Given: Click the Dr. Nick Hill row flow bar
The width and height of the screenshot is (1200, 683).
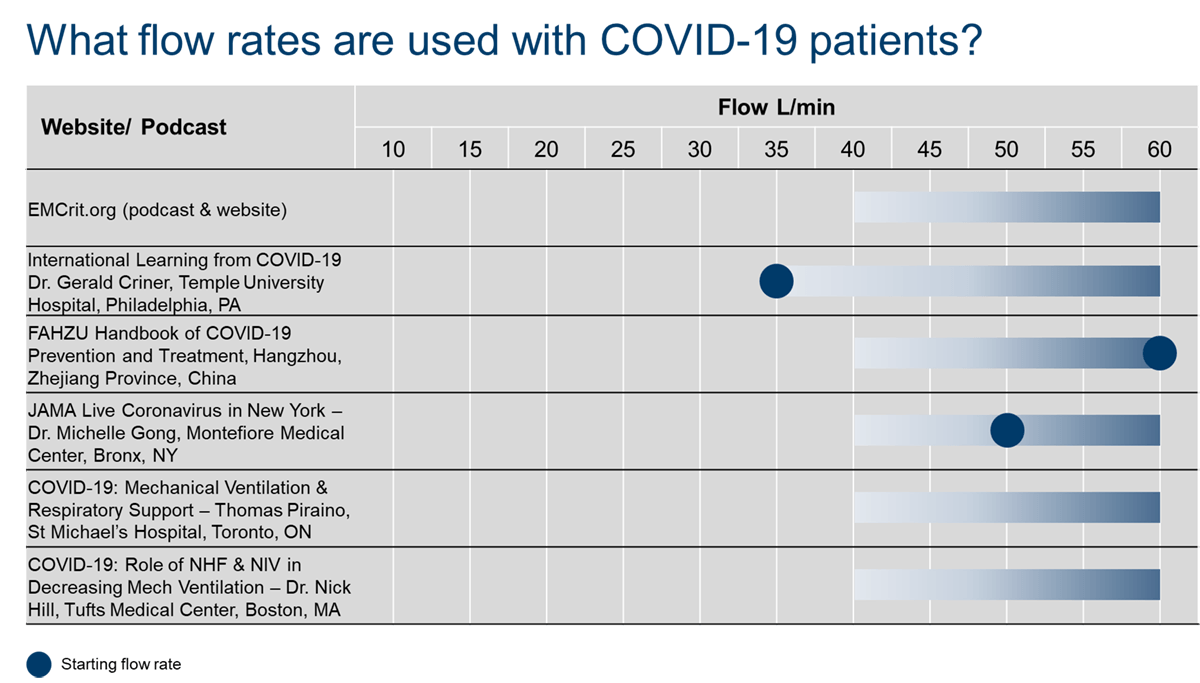Looking at the screenshot, I should (1006, 584).
